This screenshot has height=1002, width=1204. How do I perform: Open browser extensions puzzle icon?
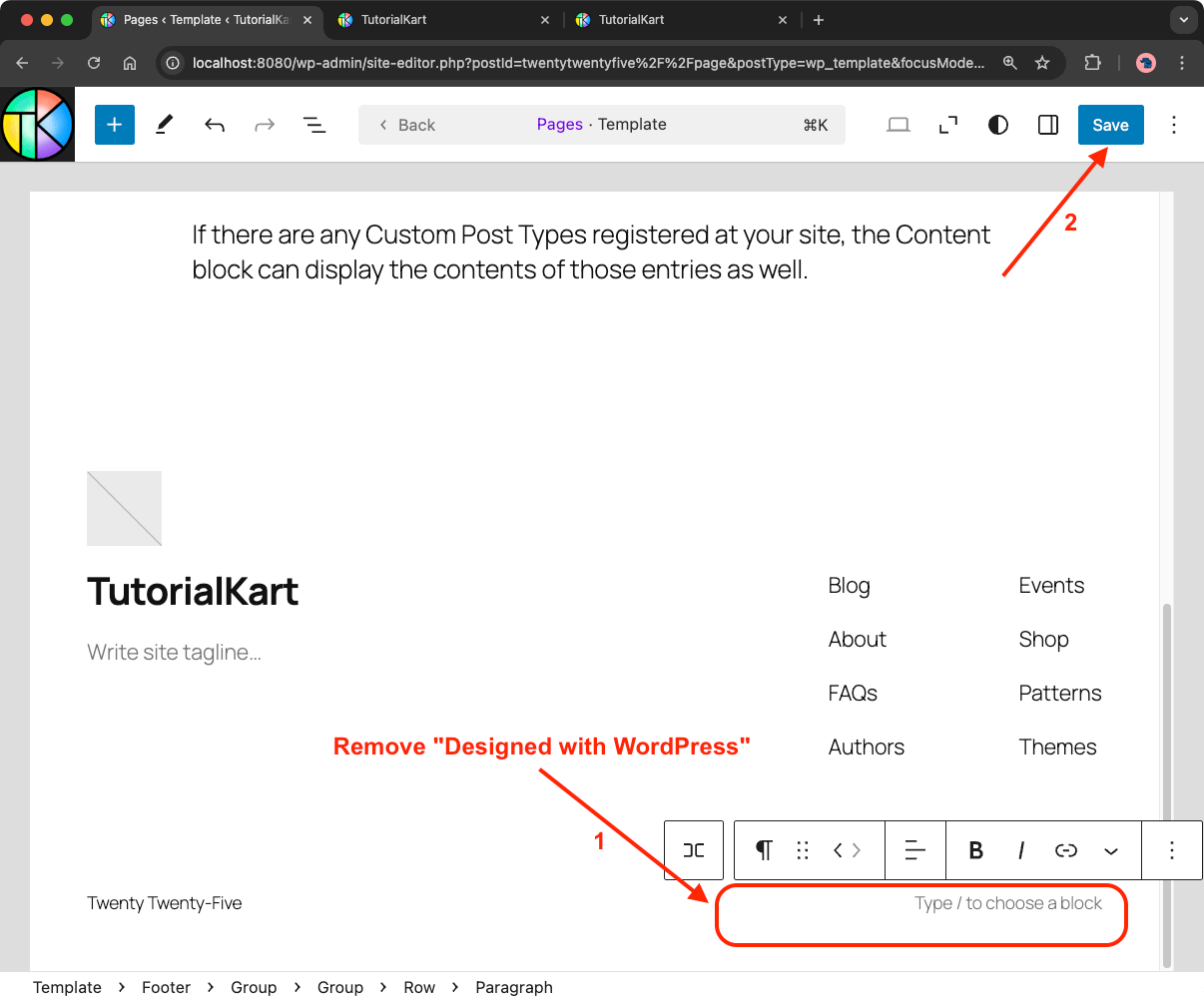[1092, 63]
